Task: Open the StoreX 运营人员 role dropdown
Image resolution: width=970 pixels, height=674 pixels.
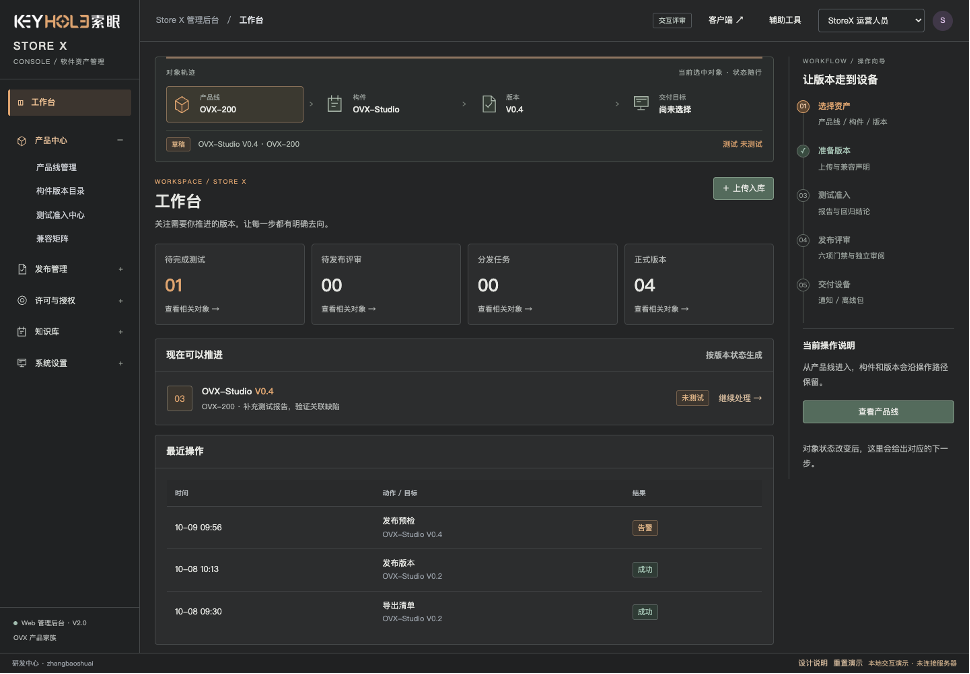Action: (871, 20)
